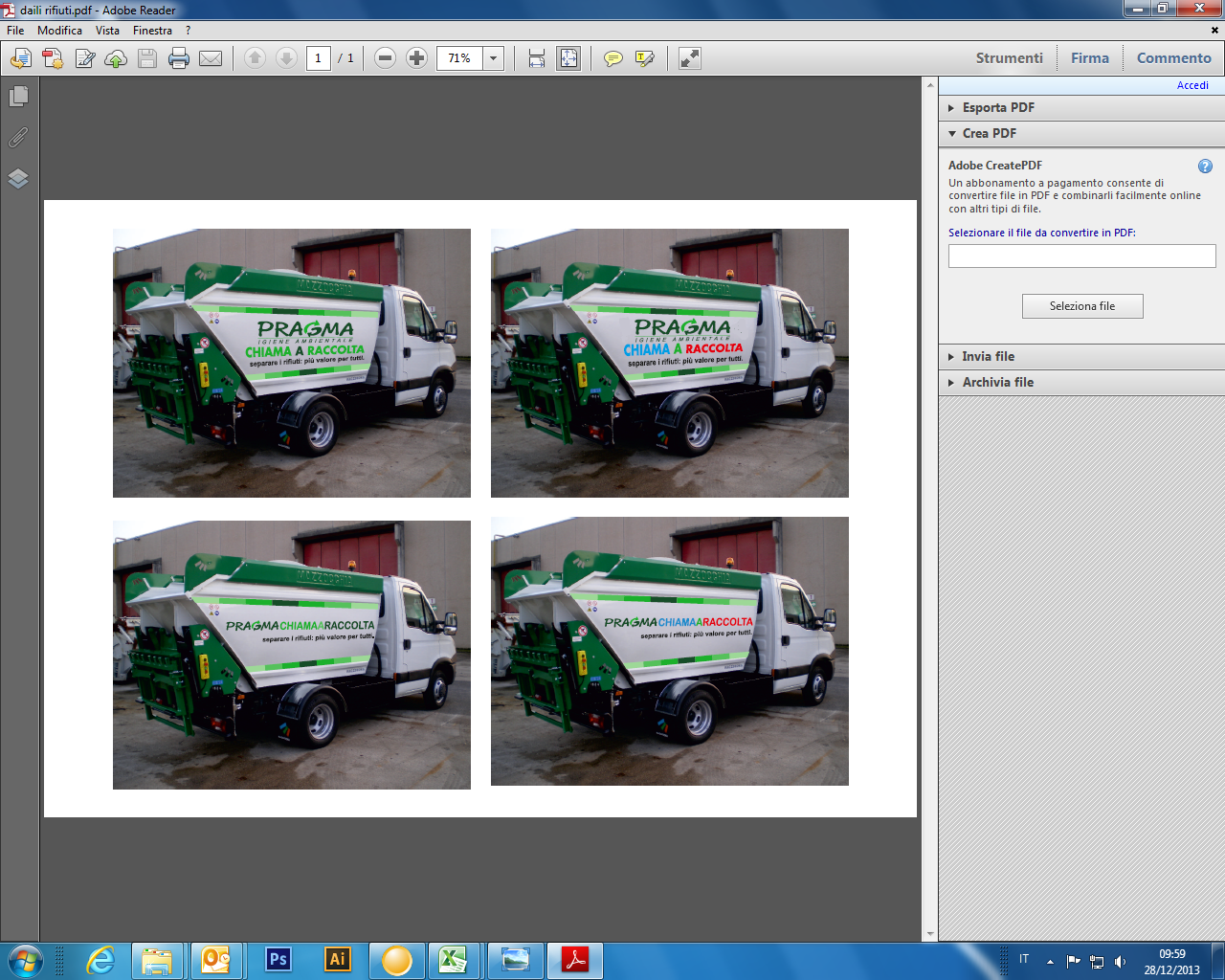Expand the Archivia file section
This screenshot has height=980, width=1225.
[x=1081, y=382]
